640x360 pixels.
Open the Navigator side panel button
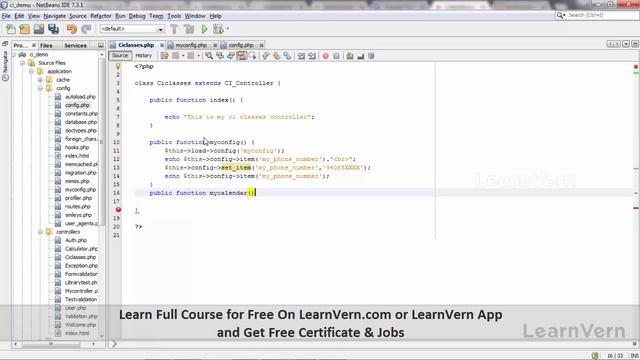(5, 65)
